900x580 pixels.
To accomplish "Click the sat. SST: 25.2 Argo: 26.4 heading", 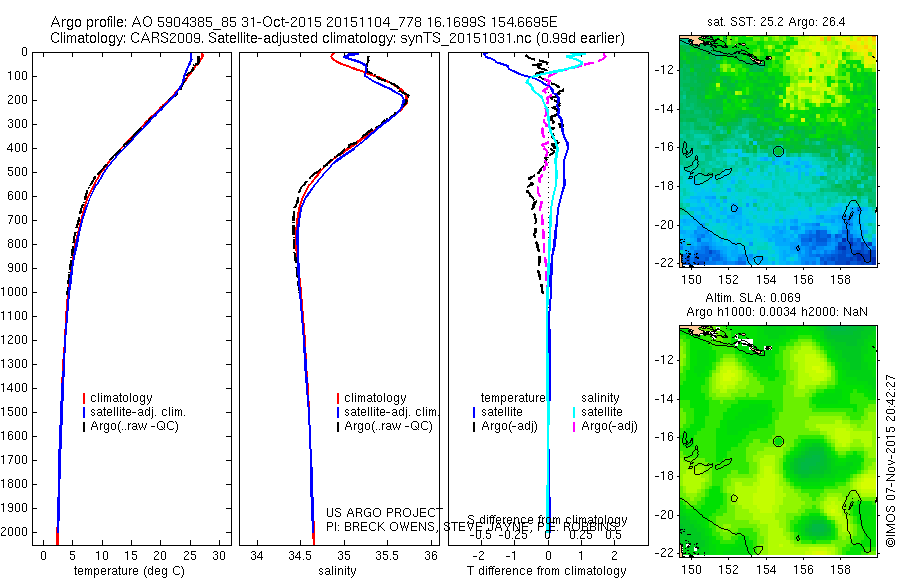I will pos(776,22).
